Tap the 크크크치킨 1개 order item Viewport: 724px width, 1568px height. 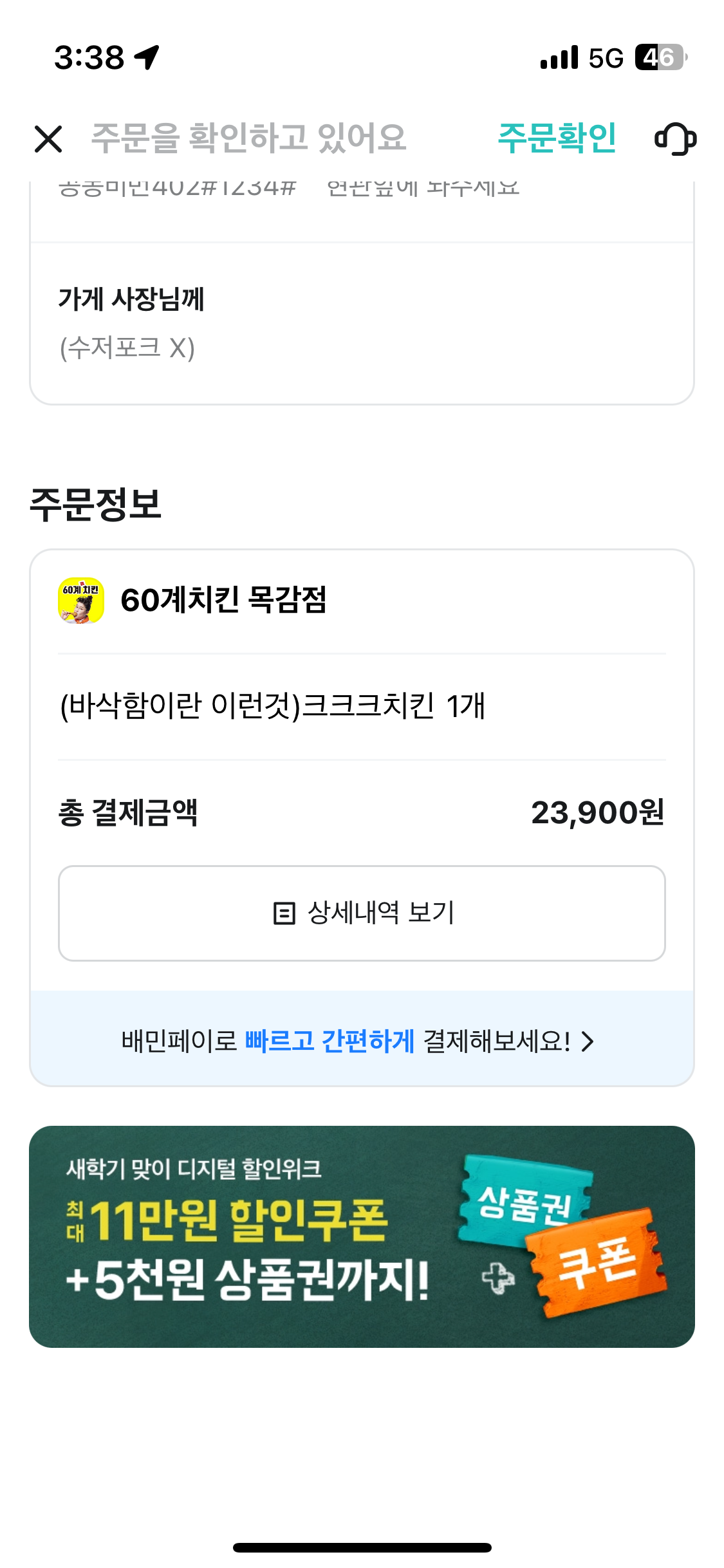(x=272, y=706)
